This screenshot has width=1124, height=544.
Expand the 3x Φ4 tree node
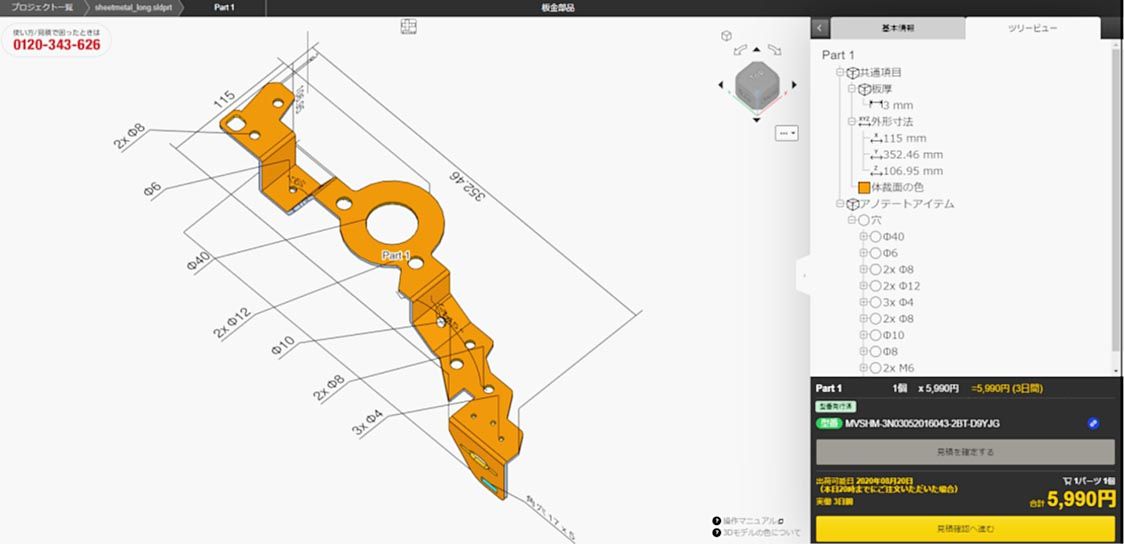click(864, 302)
